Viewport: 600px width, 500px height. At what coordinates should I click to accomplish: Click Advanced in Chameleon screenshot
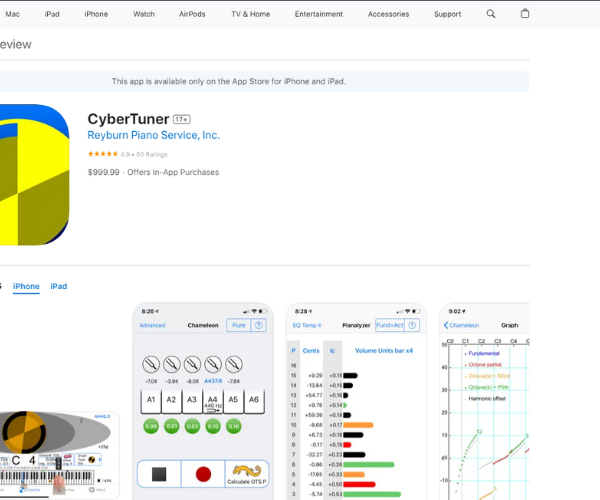[152, 325]
